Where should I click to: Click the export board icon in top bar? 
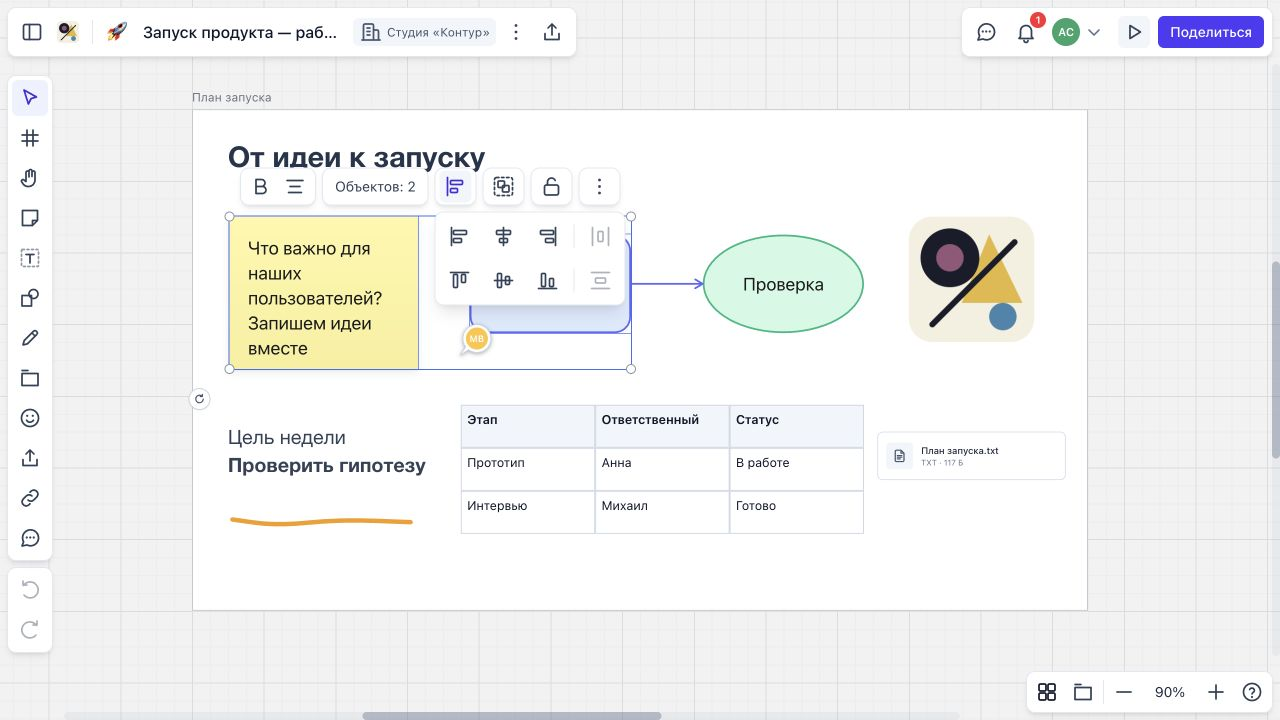coord(552,32)
